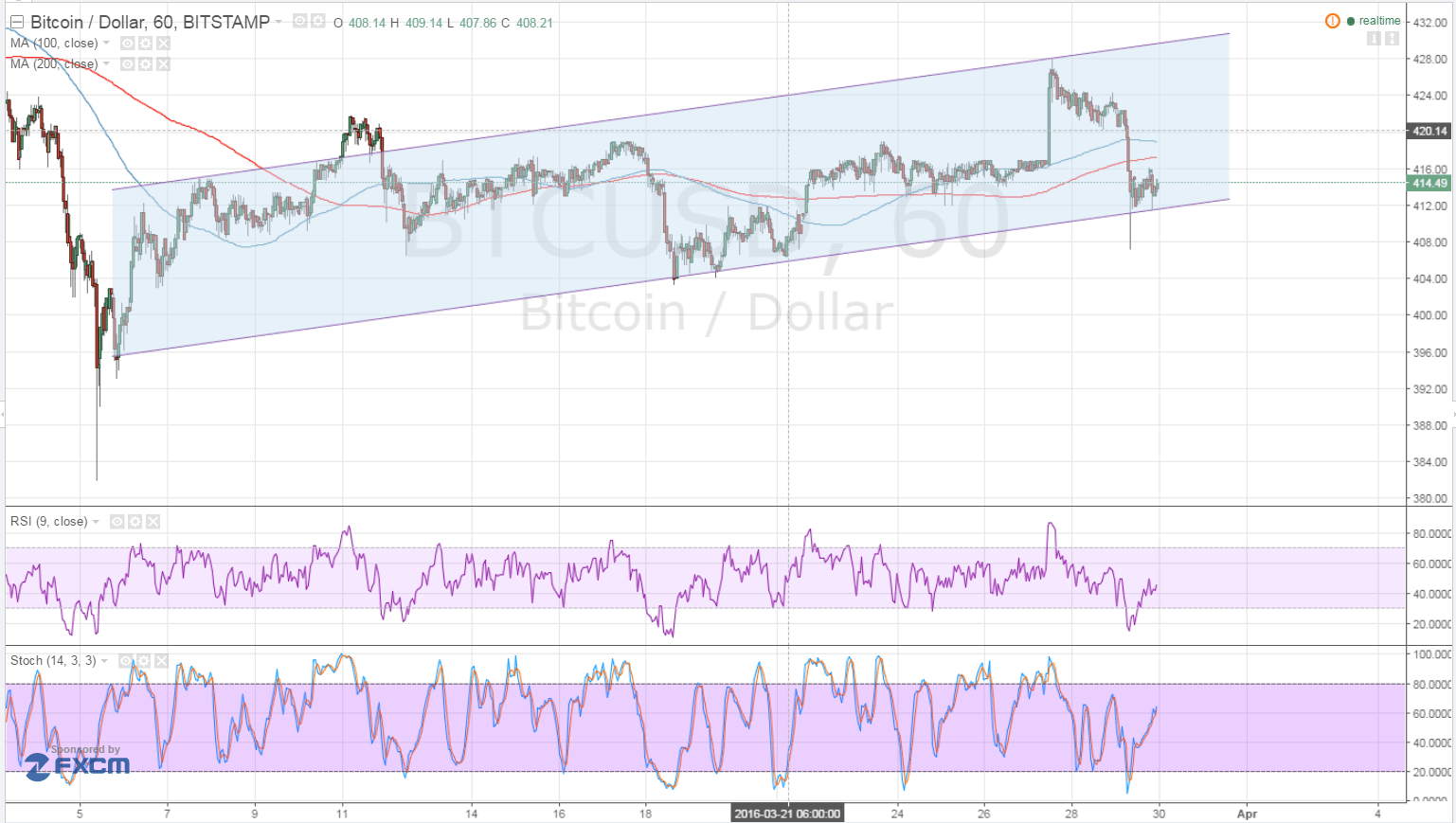Open MA (100, close) settings gear

tap(145, 44)
